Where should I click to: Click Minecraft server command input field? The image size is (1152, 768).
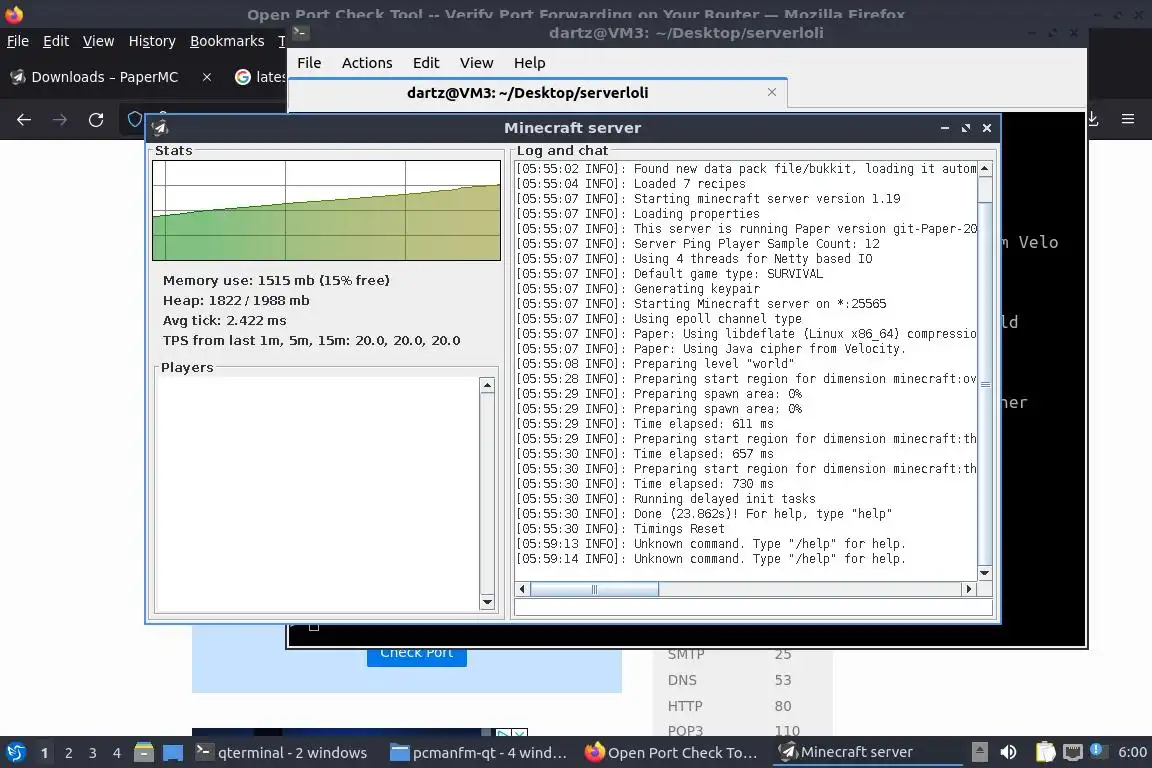point(754,607)
